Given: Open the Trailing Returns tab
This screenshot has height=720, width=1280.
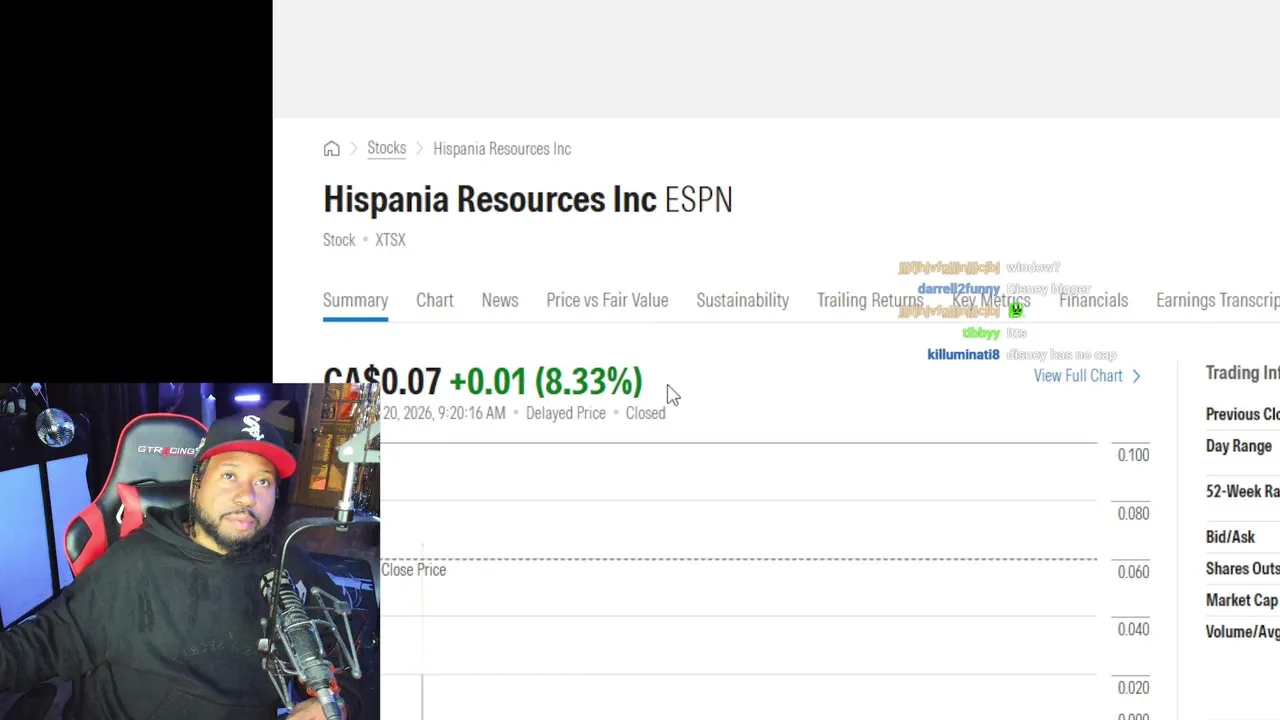Looking at the screenshot, I should pos(870,300).
